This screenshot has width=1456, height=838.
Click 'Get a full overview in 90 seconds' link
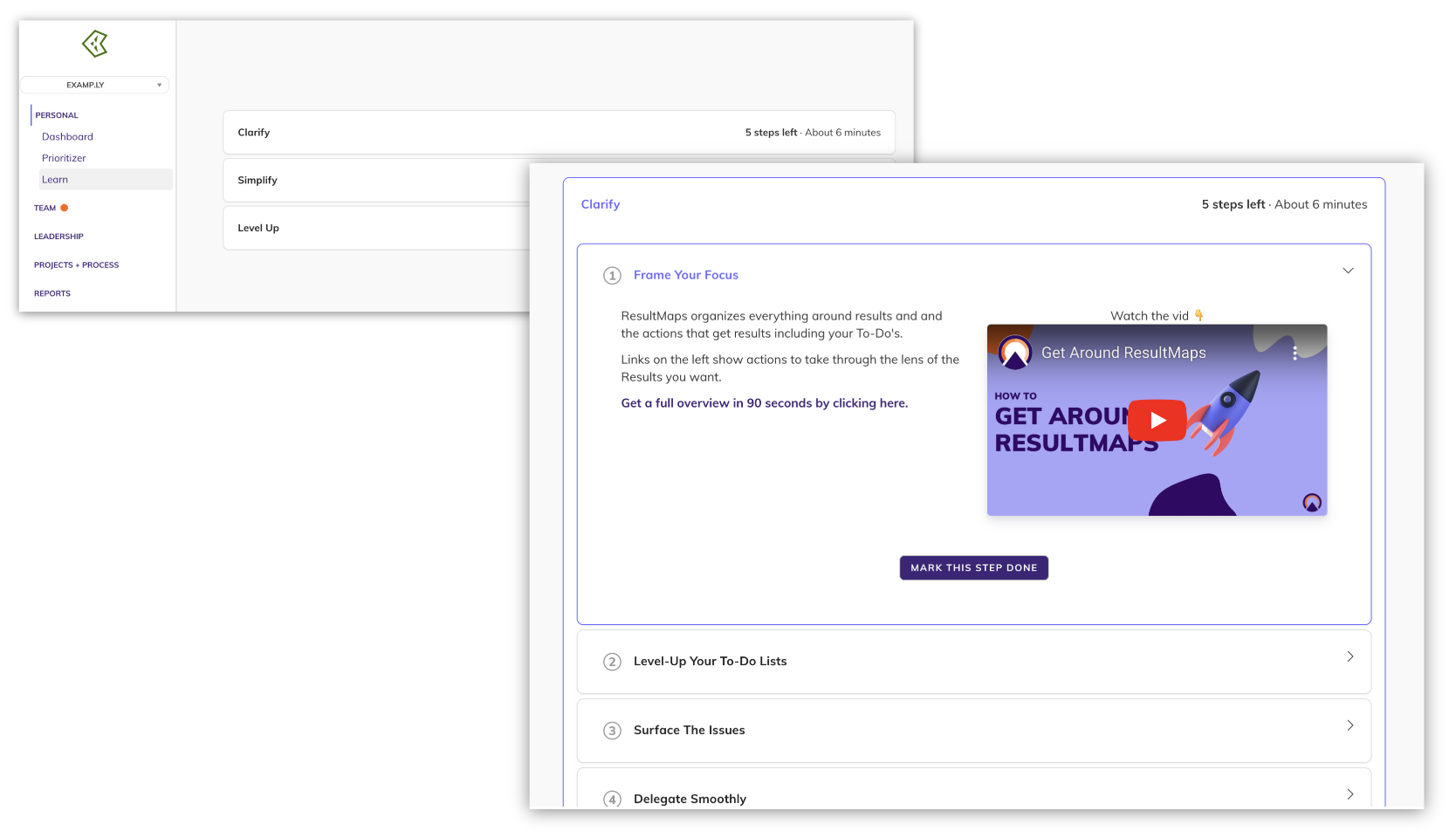point(765,403)
